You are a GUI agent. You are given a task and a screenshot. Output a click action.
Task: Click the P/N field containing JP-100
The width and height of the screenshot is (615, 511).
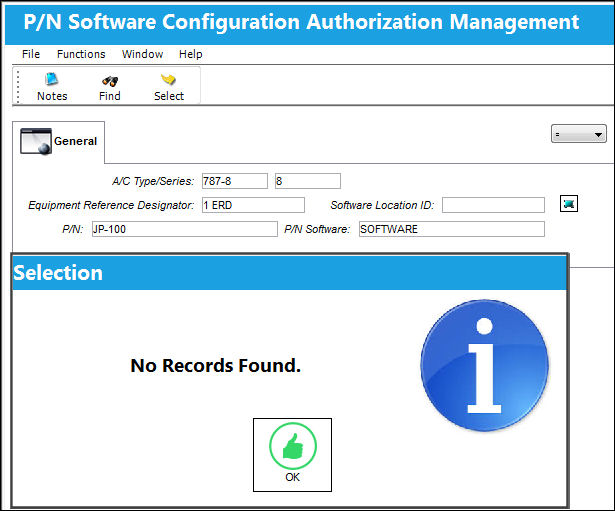click(185, 229)
